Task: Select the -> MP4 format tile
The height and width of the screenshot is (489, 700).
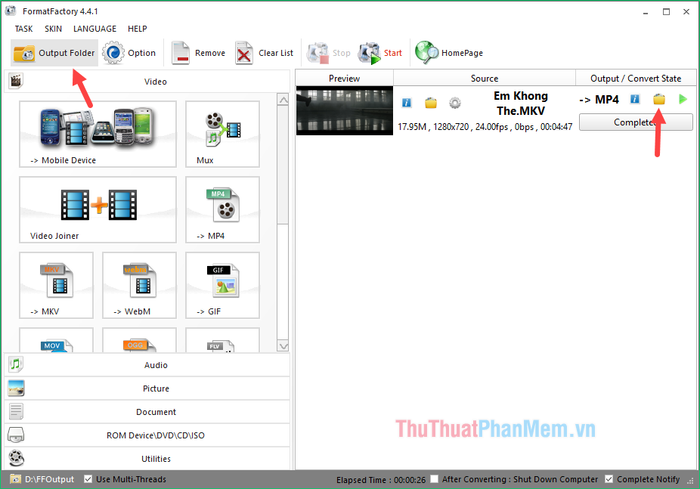Action: [x=222, y=210]
